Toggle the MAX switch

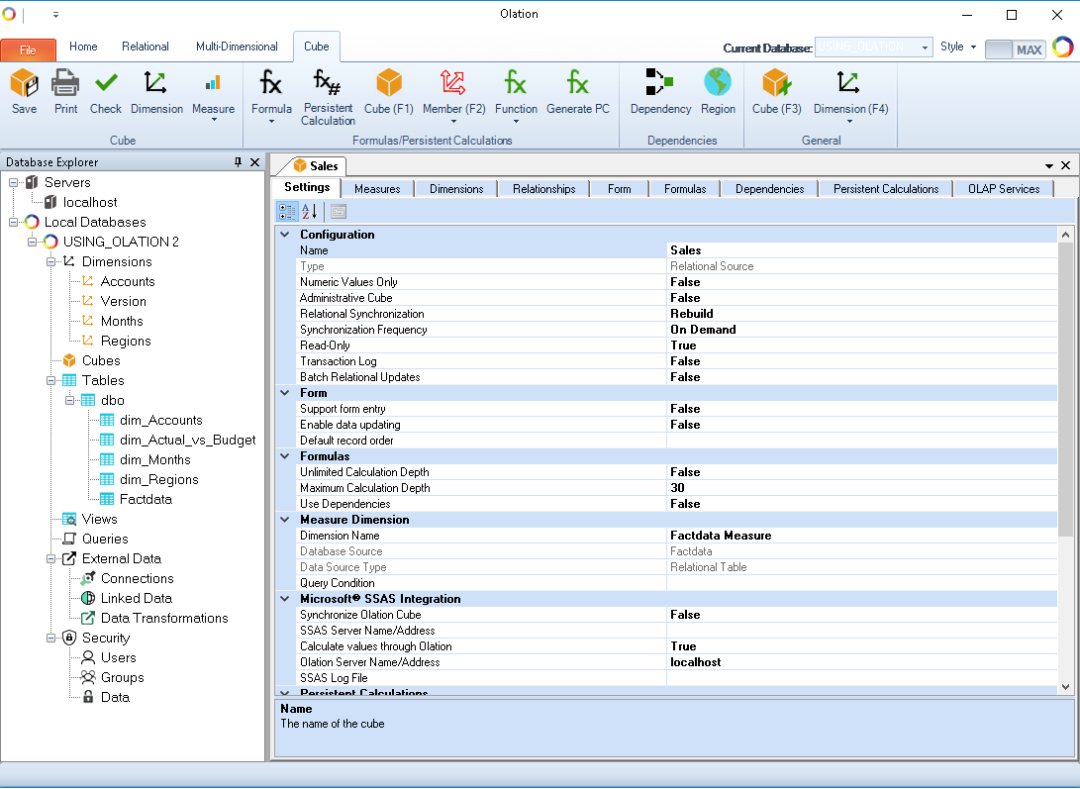pyautogui.click(x=1015, y=49)
